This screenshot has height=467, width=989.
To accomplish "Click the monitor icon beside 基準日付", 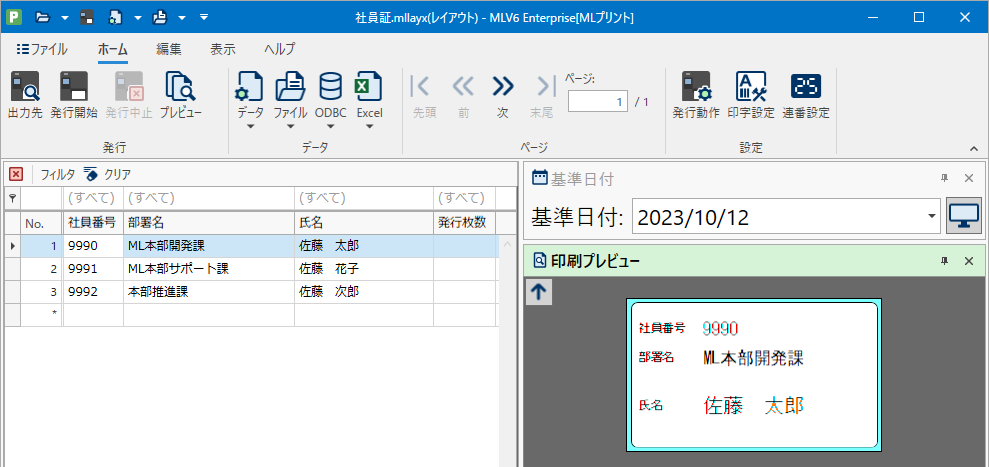I will tap(964, 218).
